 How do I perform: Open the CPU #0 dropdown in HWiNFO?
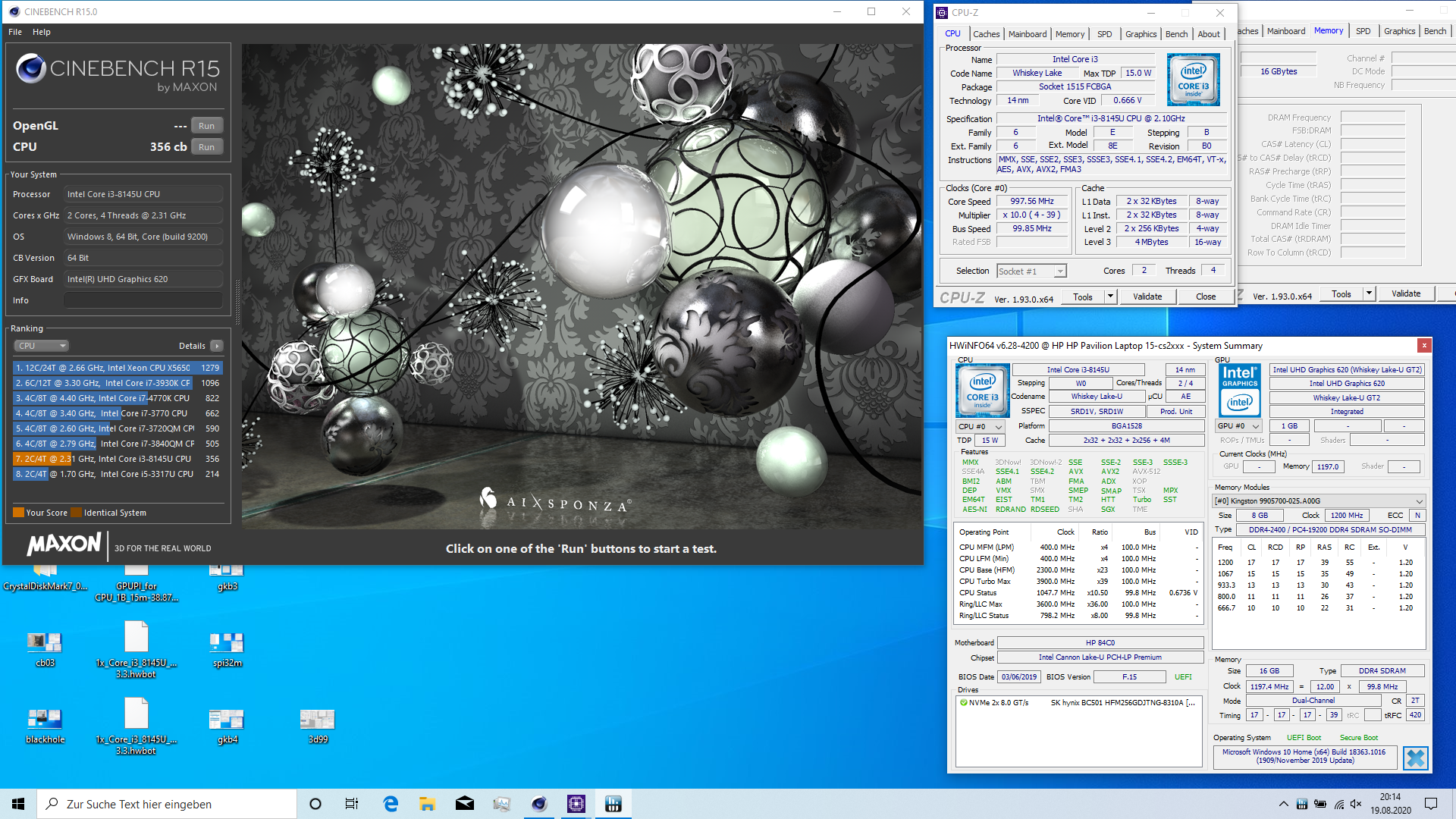click(981, 427)
